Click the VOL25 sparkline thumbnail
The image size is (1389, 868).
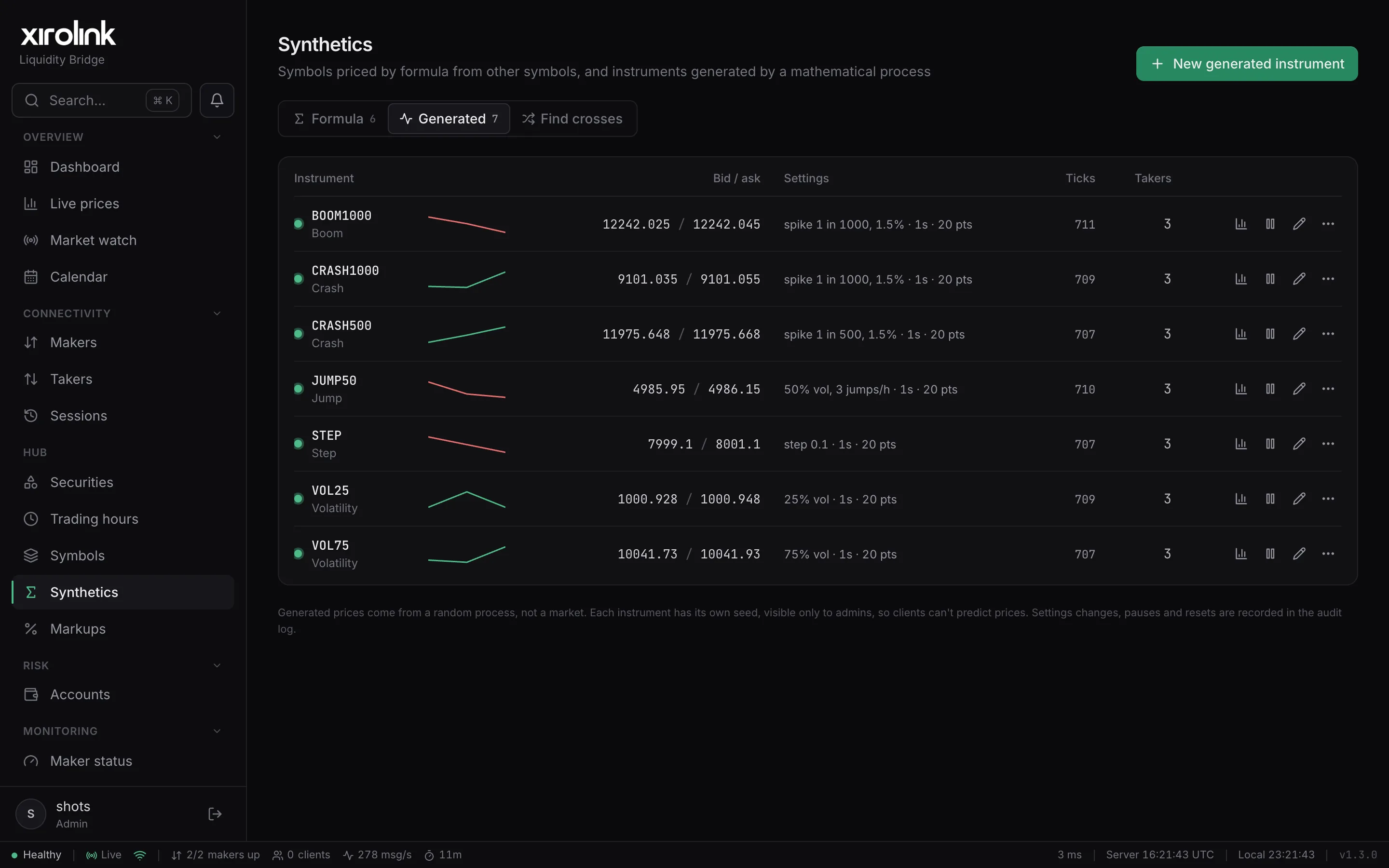(467, 500)
